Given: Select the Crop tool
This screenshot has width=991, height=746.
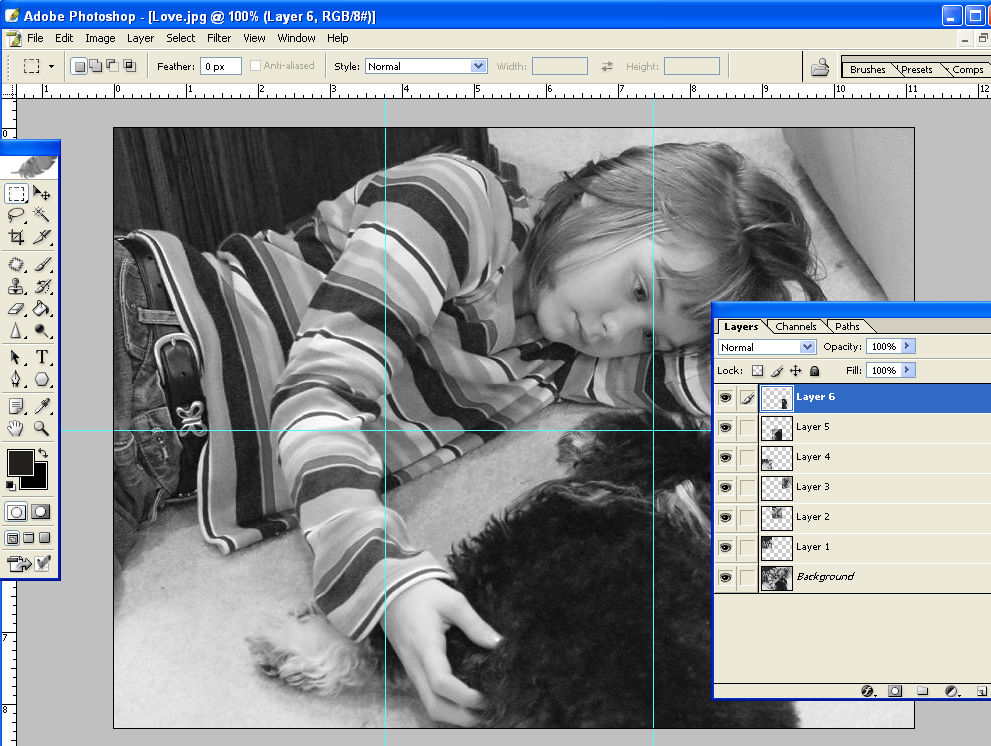Looking at the screenshot, I should (16, 237).
